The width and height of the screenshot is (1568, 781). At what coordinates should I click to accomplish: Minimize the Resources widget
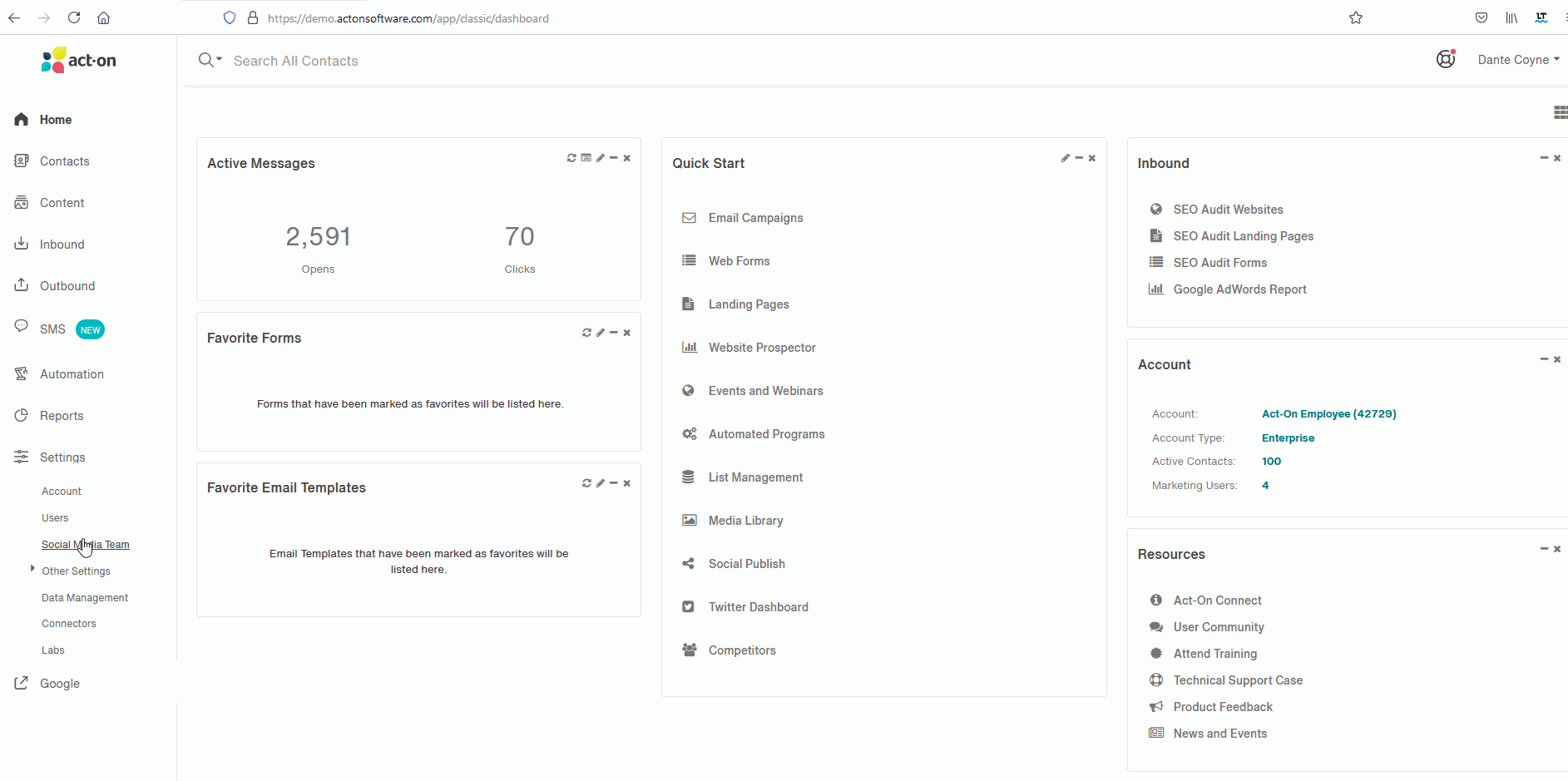coord(1544,549)
